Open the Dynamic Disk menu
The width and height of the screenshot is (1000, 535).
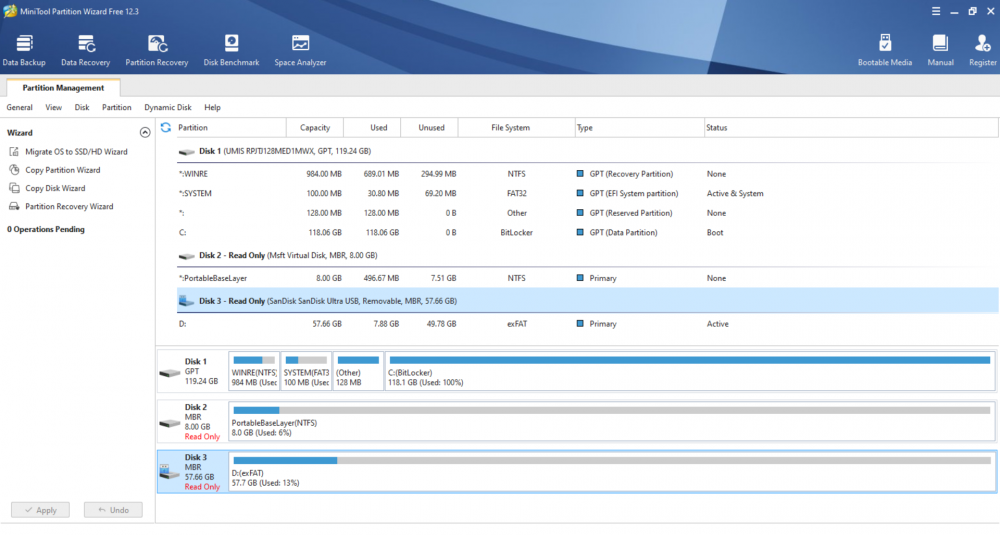click(x=167, y=107)
